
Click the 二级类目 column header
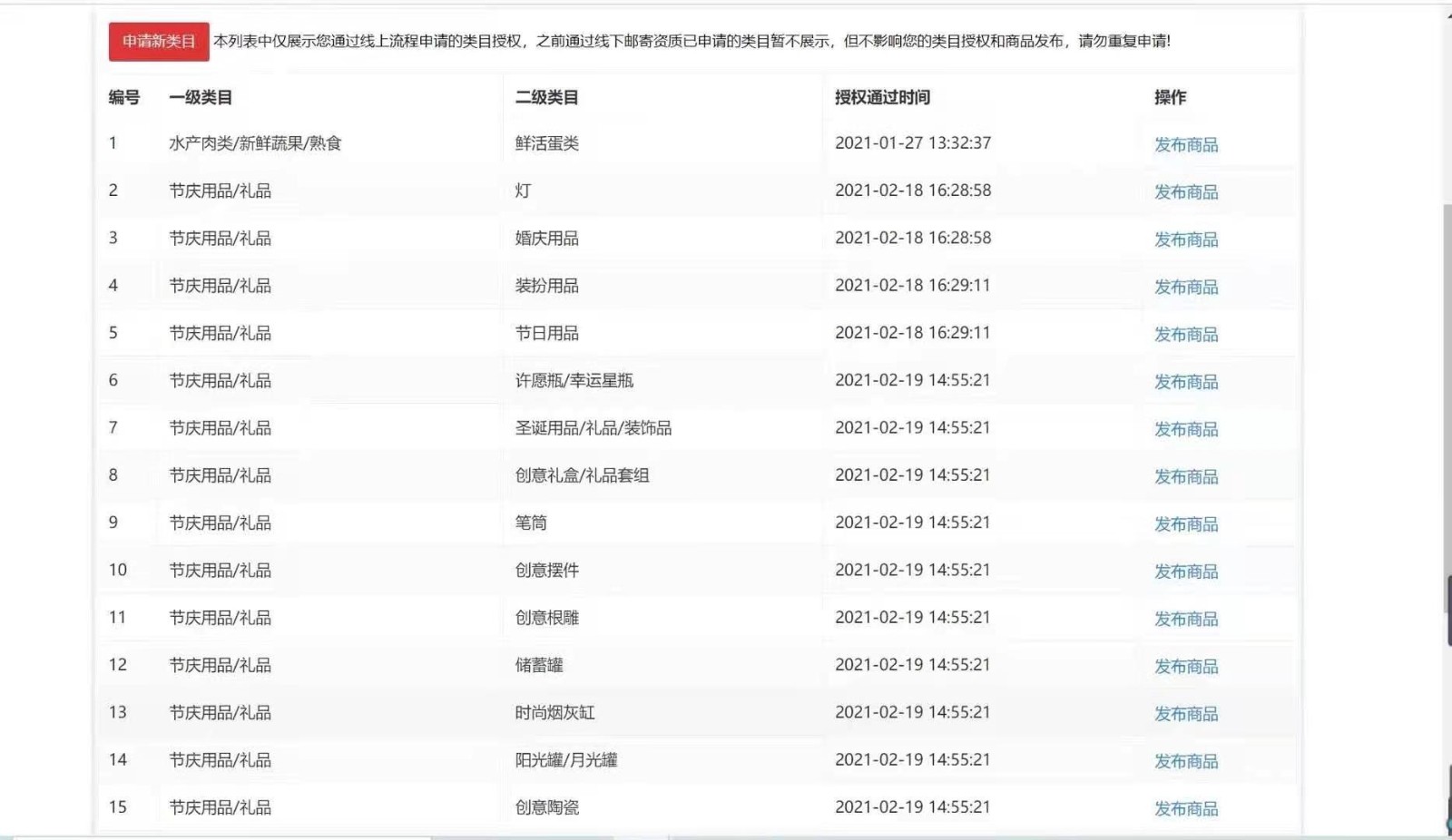pos(546,97)
